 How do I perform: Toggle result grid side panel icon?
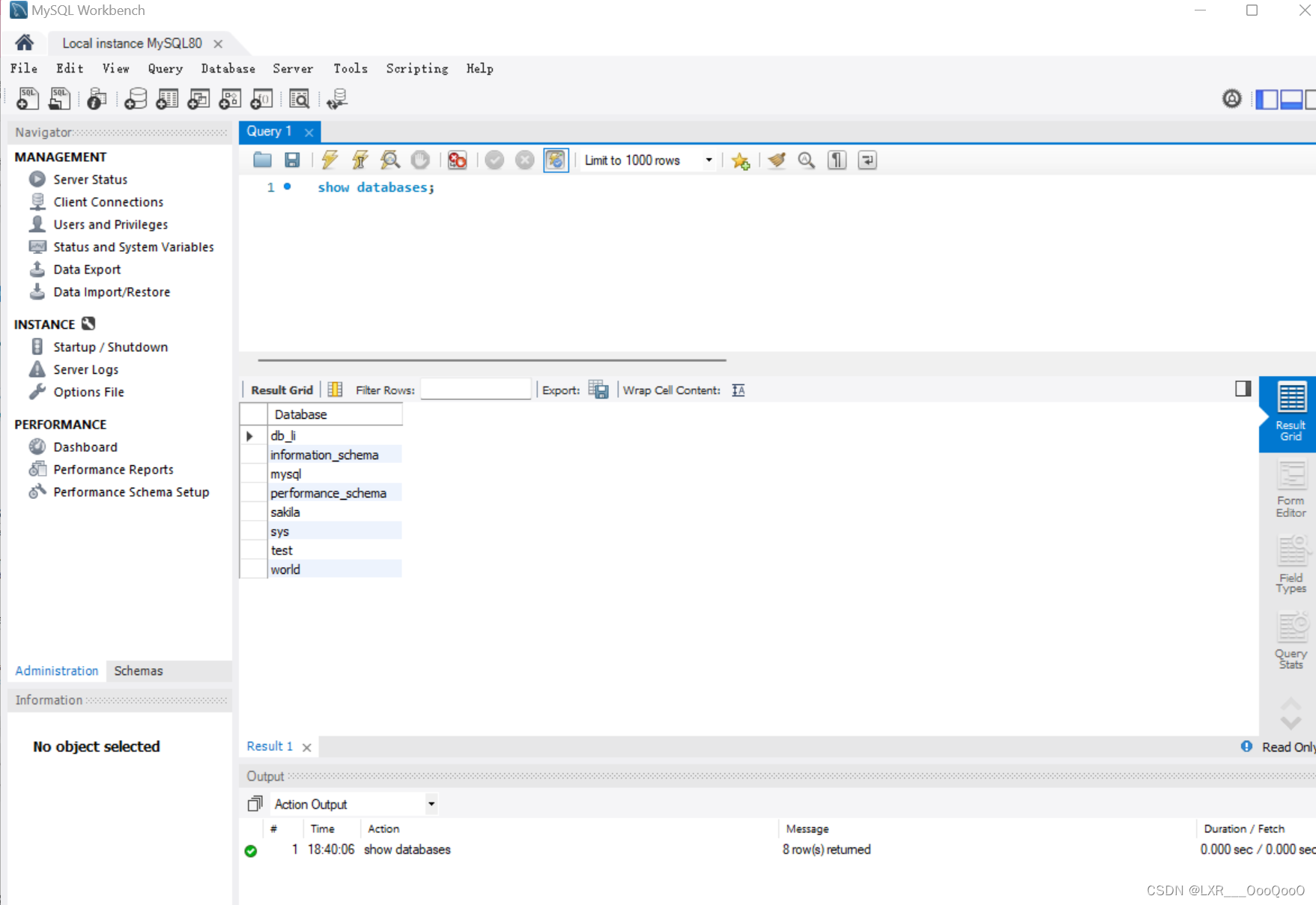pyautogui.click(x=1243, y=388)
